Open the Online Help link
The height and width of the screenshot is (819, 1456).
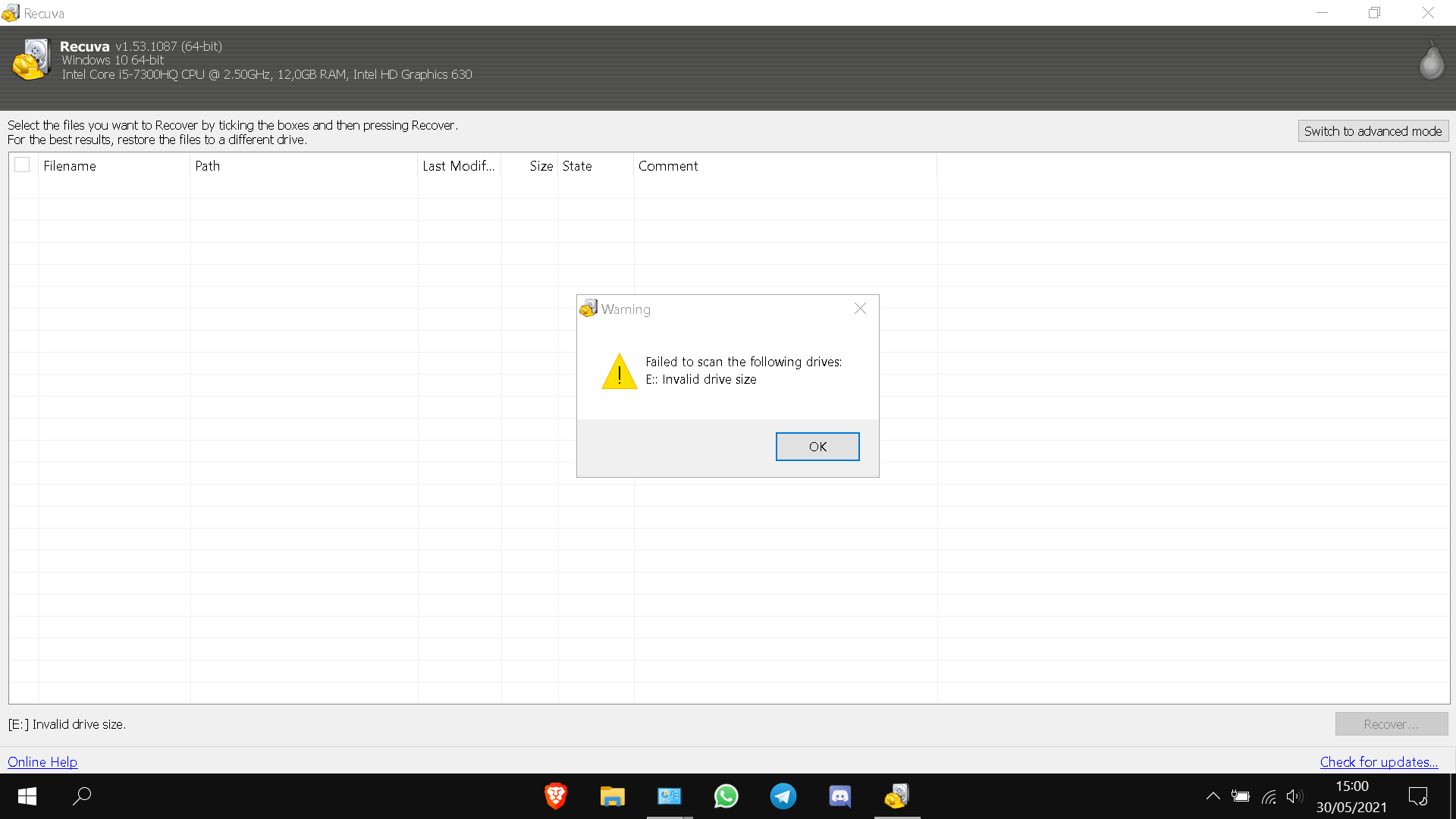pos(42,762)
